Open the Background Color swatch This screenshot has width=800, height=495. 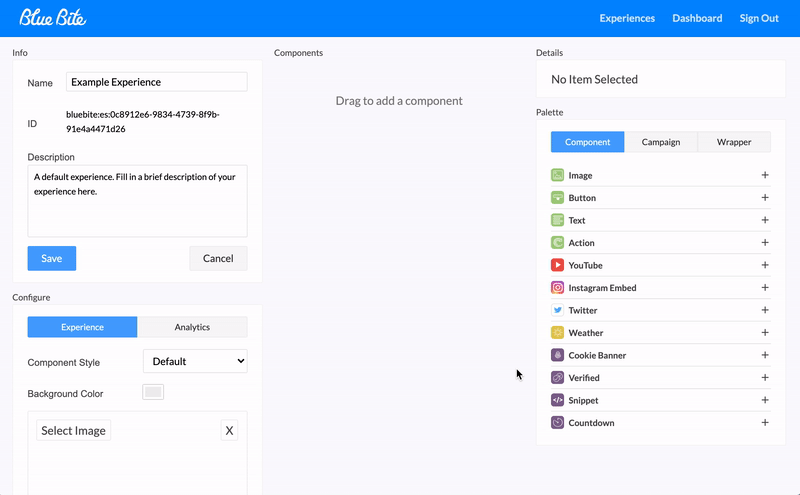153,392
